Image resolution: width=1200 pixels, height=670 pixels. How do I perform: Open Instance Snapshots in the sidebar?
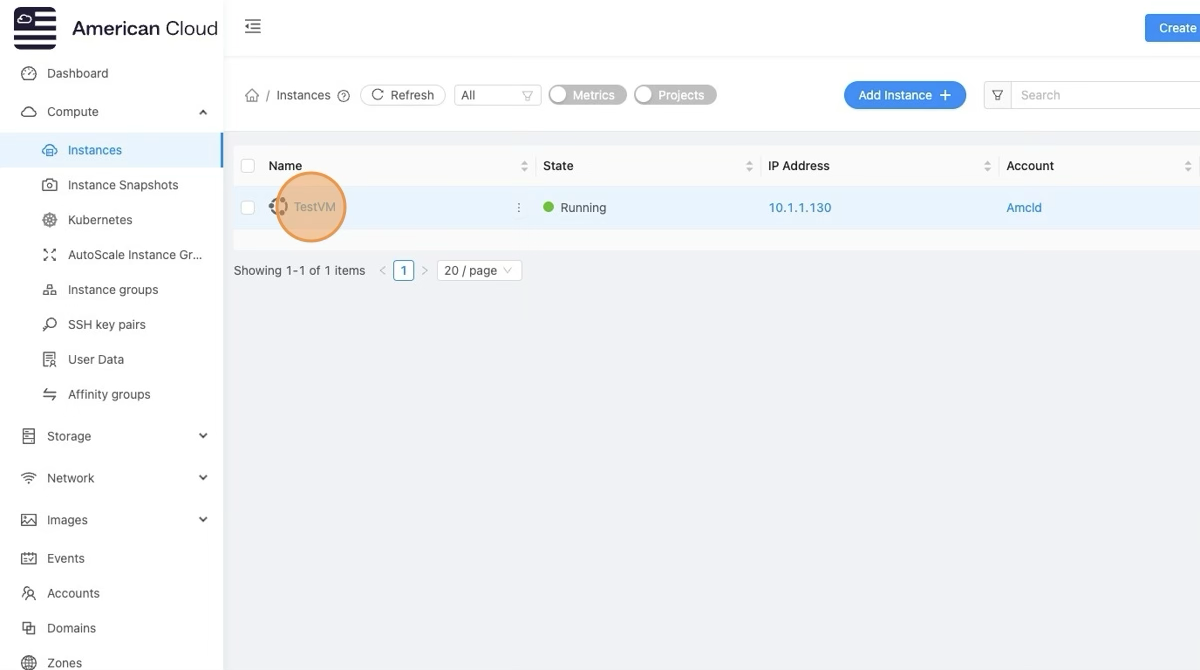point(122,185)
